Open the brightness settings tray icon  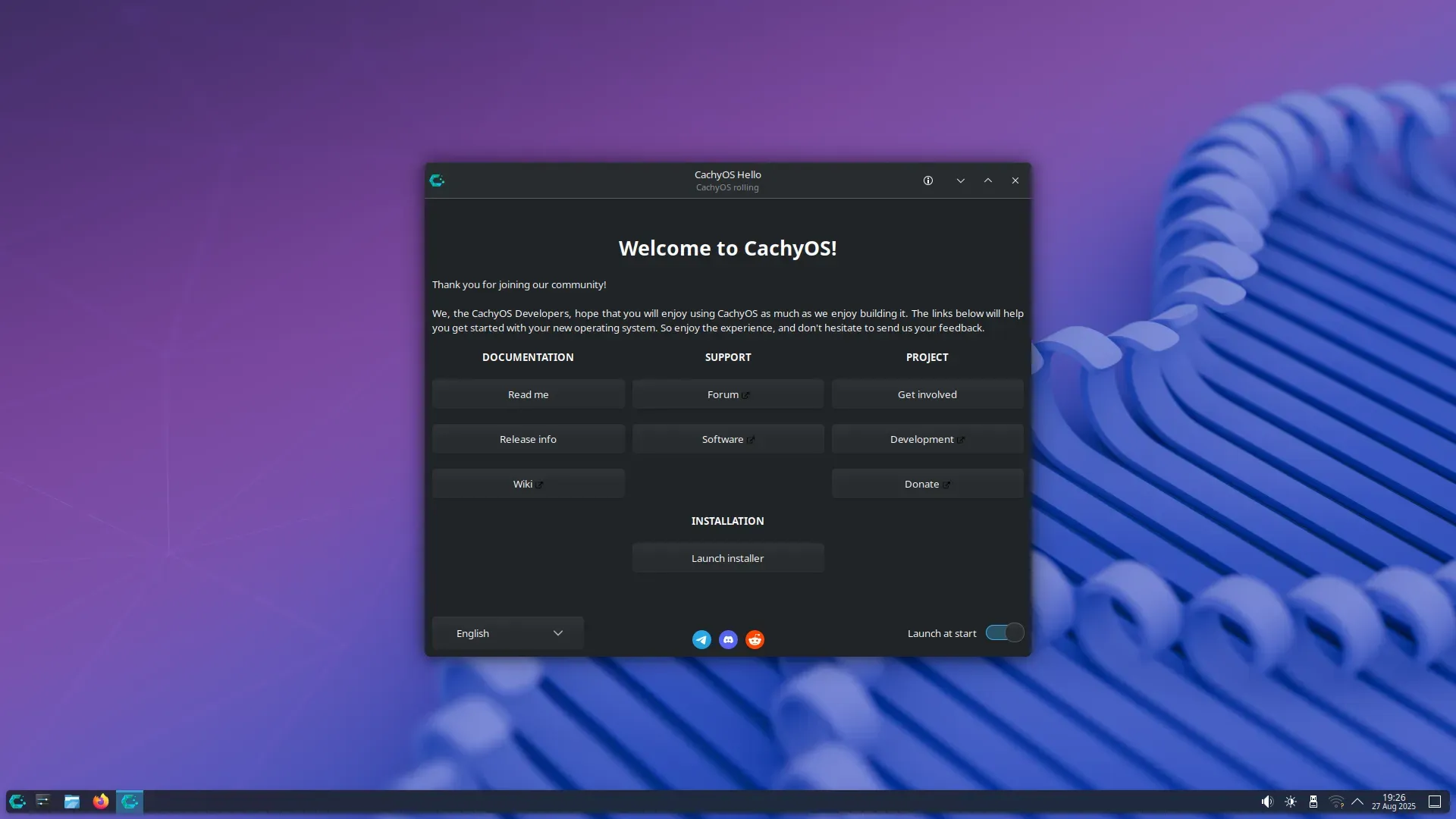(1291, 802)
